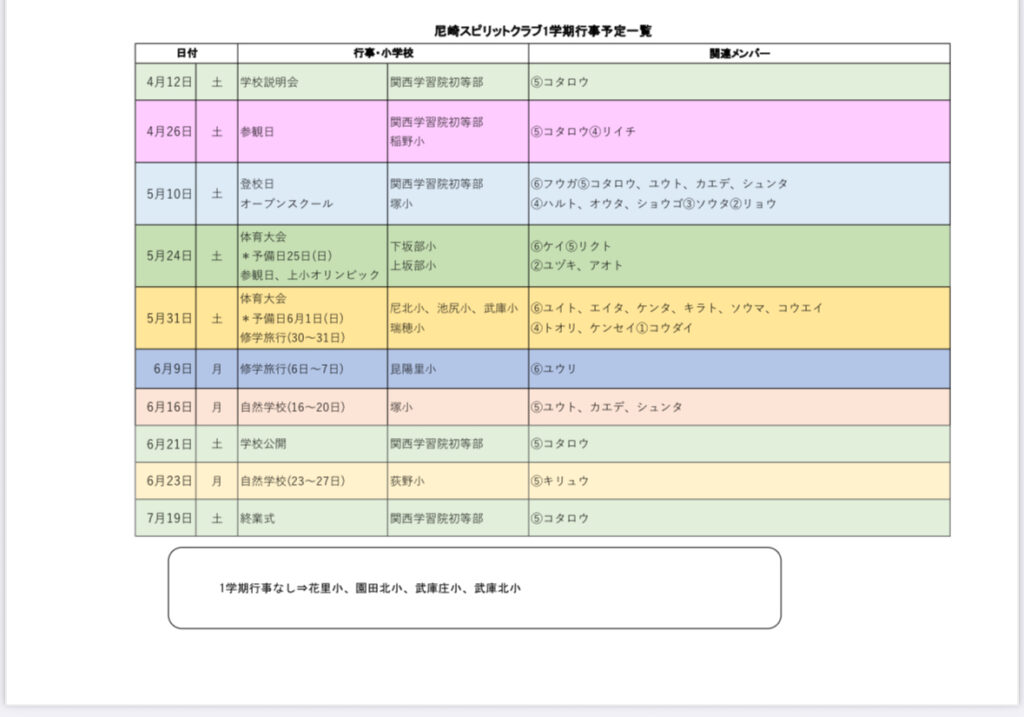The height and width of the screenshot is (717, 1024).
Task: Click the オープンスクール event text
Action: 287,204
